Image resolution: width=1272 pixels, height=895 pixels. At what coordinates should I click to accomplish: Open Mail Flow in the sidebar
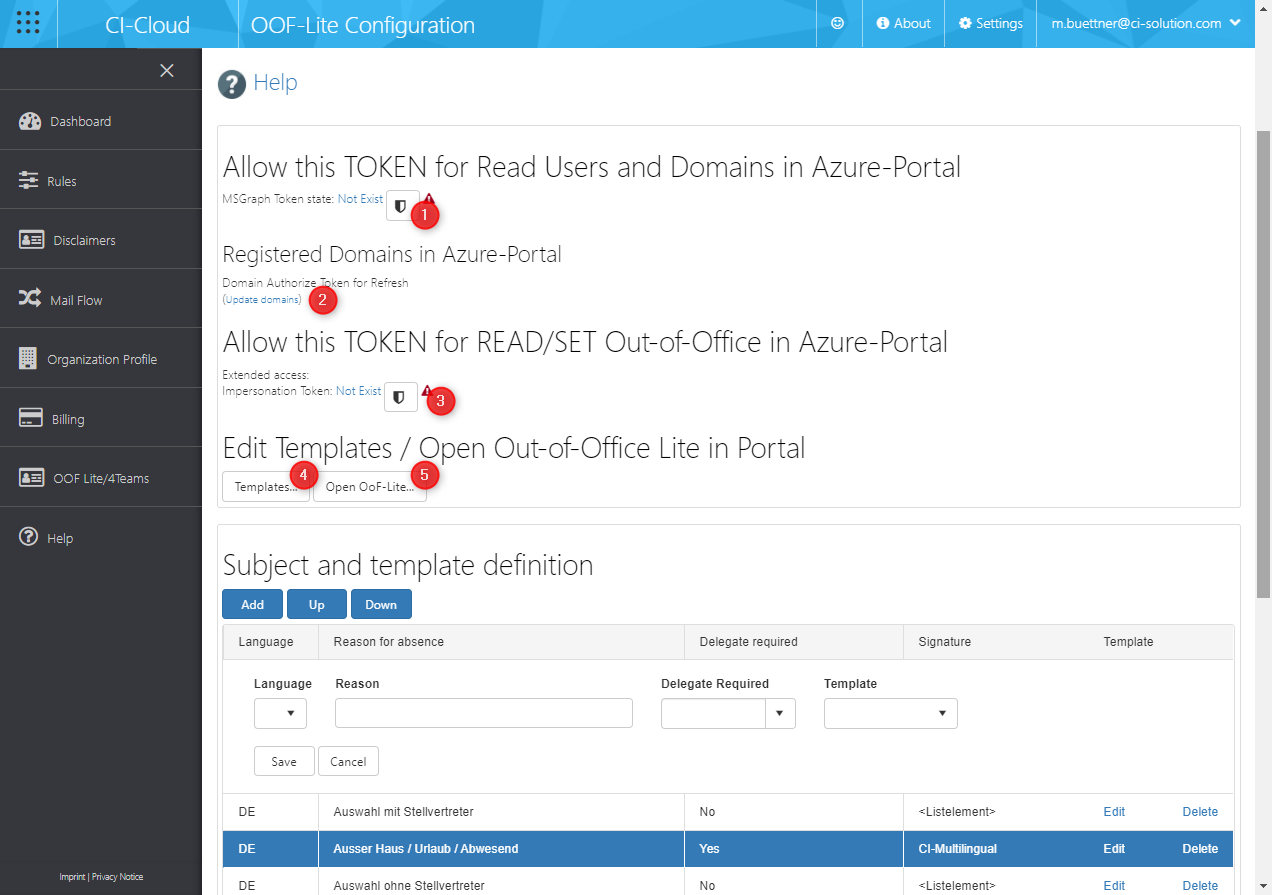(76, 300)
